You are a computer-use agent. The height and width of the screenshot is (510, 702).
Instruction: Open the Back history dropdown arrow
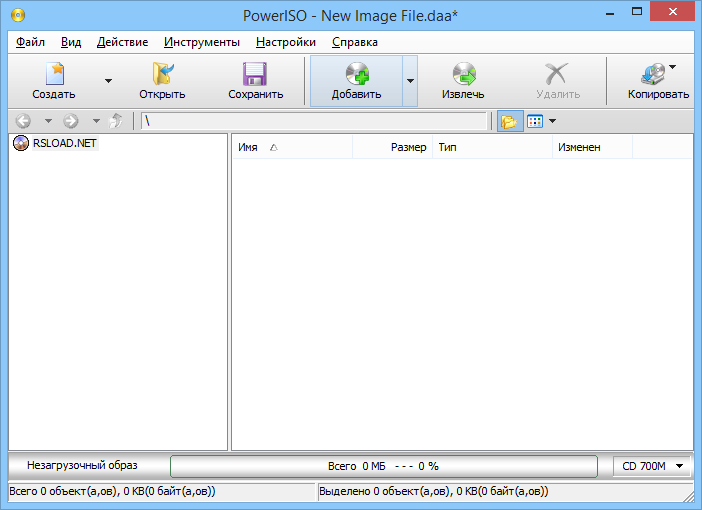point(48,121)
